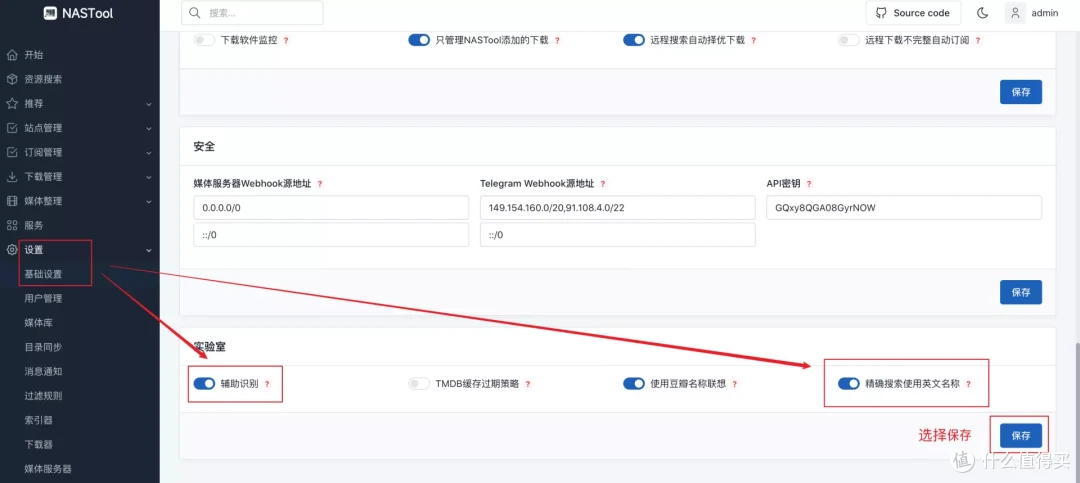Screen dimensions: 1080x483
Task: Open the admin account label
Action: click(x=1045, y=13)
